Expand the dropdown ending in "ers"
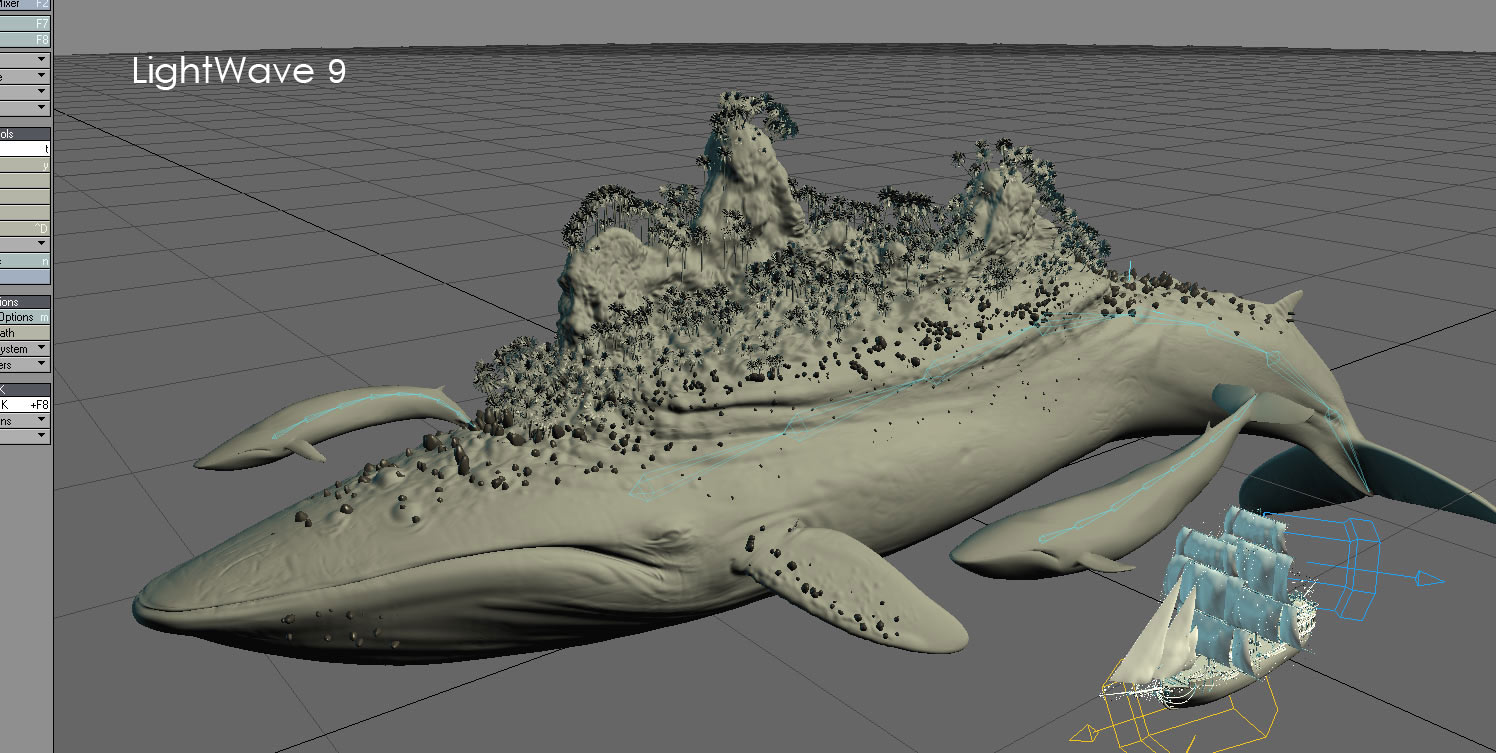 pyautogui.click(x=25, y=365)
